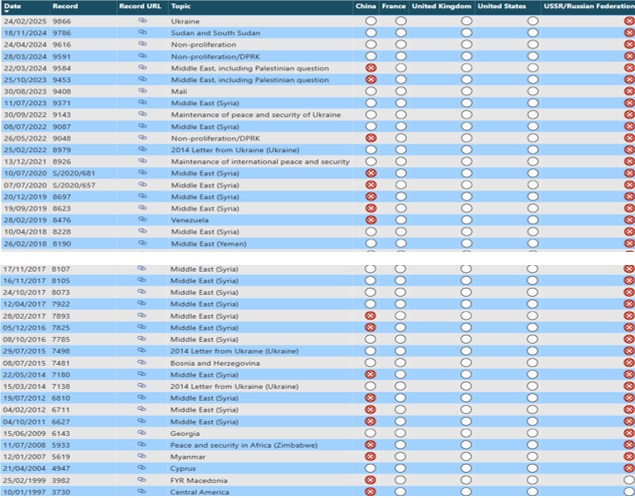Click the China column header
Viewport: 635px width, 498px height.
(366, 6)
